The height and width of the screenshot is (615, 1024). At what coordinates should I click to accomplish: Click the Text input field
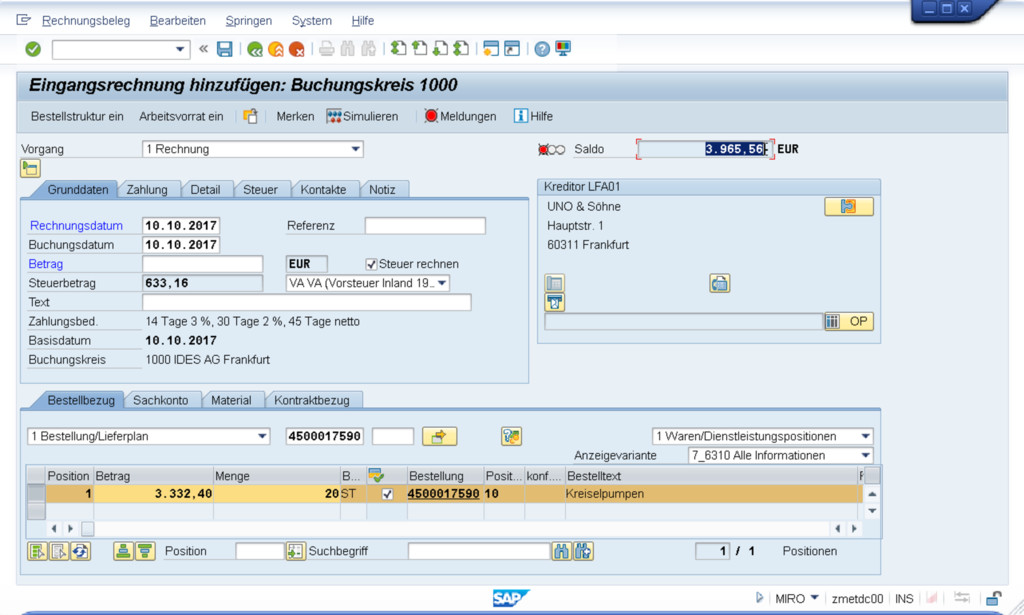pos(306,302)
